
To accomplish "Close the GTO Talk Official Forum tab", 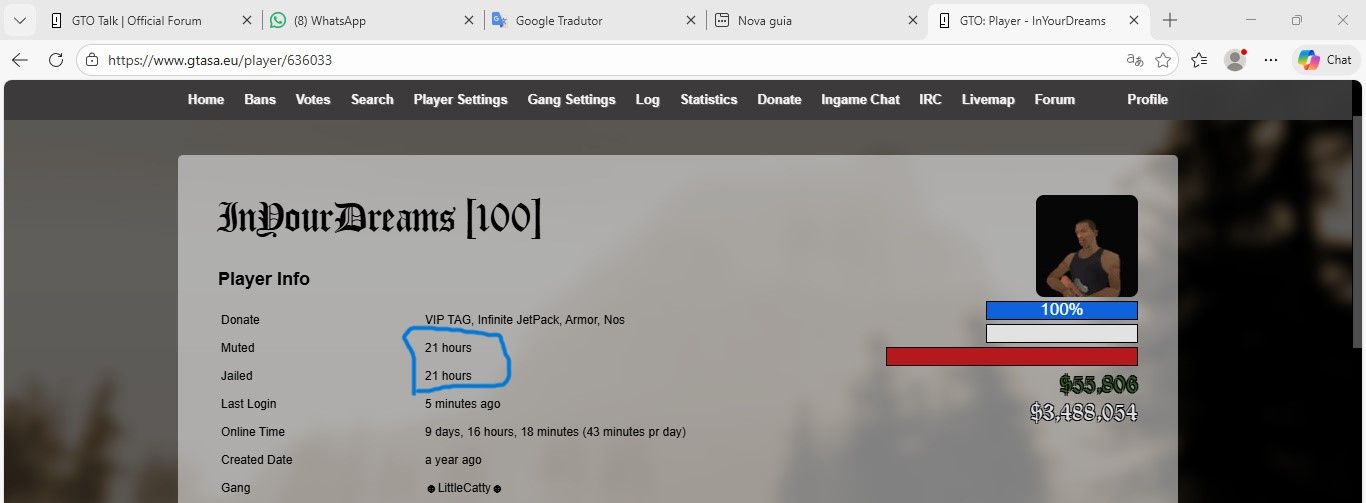I will [x=247, y=20].
